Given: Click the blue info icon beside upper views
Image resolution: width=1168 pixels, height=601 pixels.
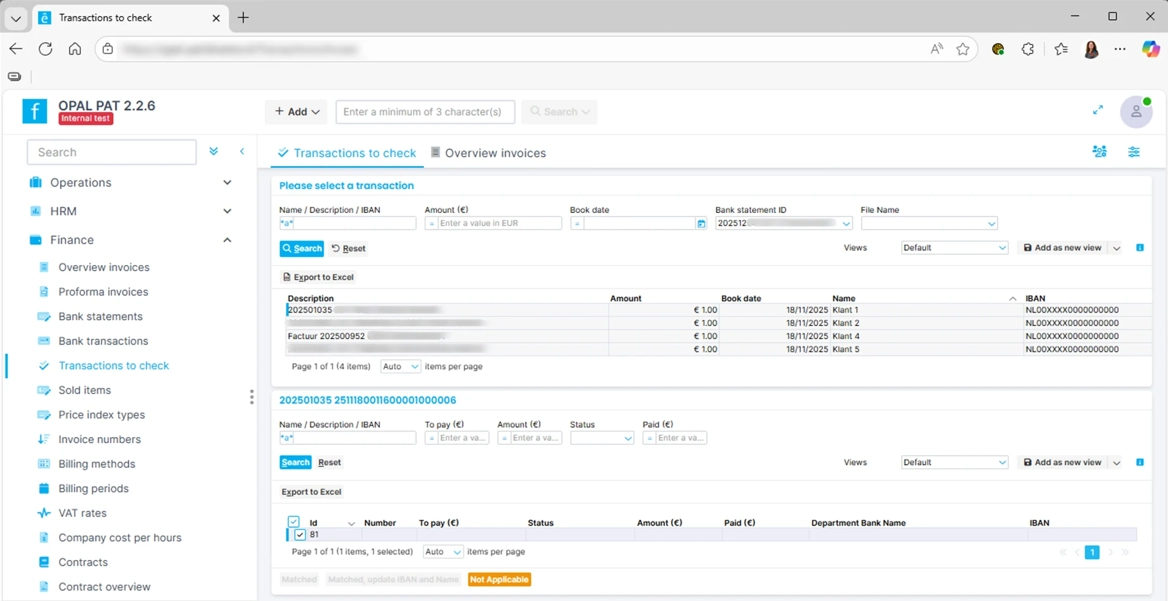Looking at the screenshot, I should click(1140, 248).
